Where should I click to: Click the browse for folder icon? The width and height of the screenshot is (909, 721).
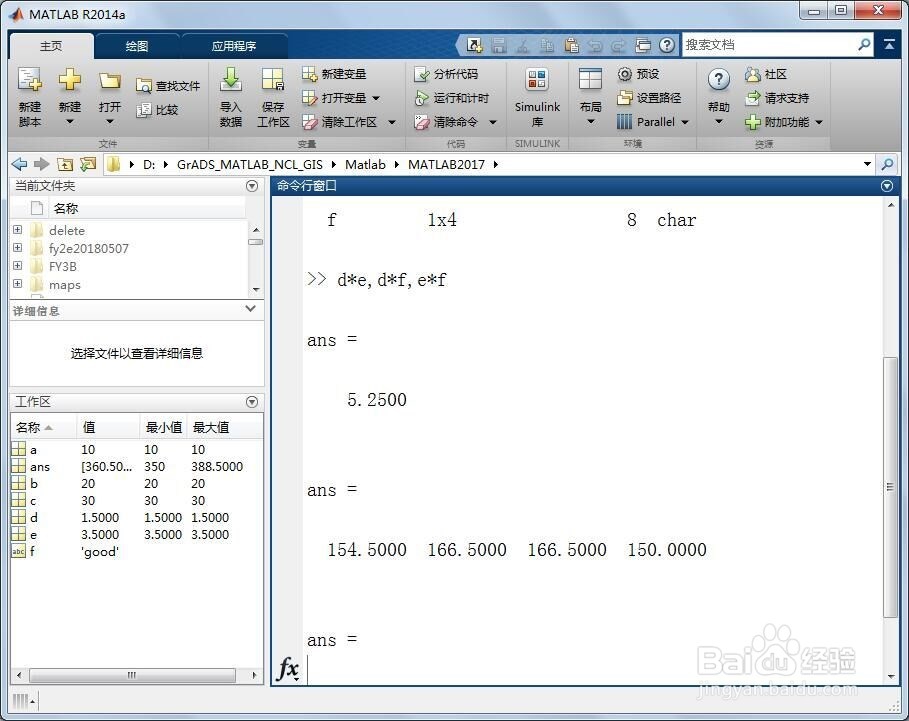(88, 165)
